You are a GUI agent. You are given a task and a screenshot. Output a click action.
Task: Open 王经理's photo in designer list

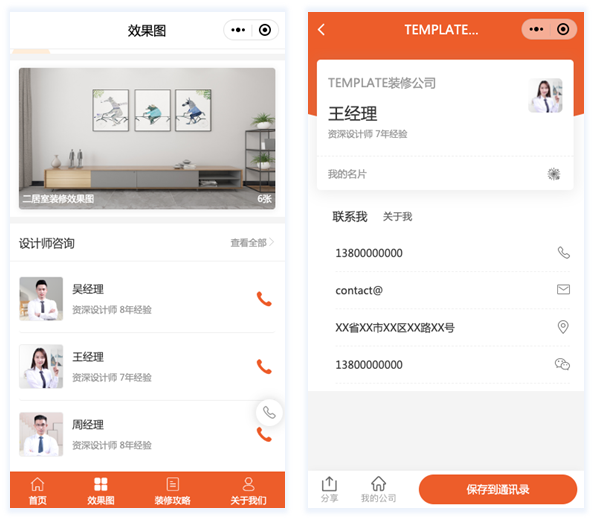[x=41, y=366]
